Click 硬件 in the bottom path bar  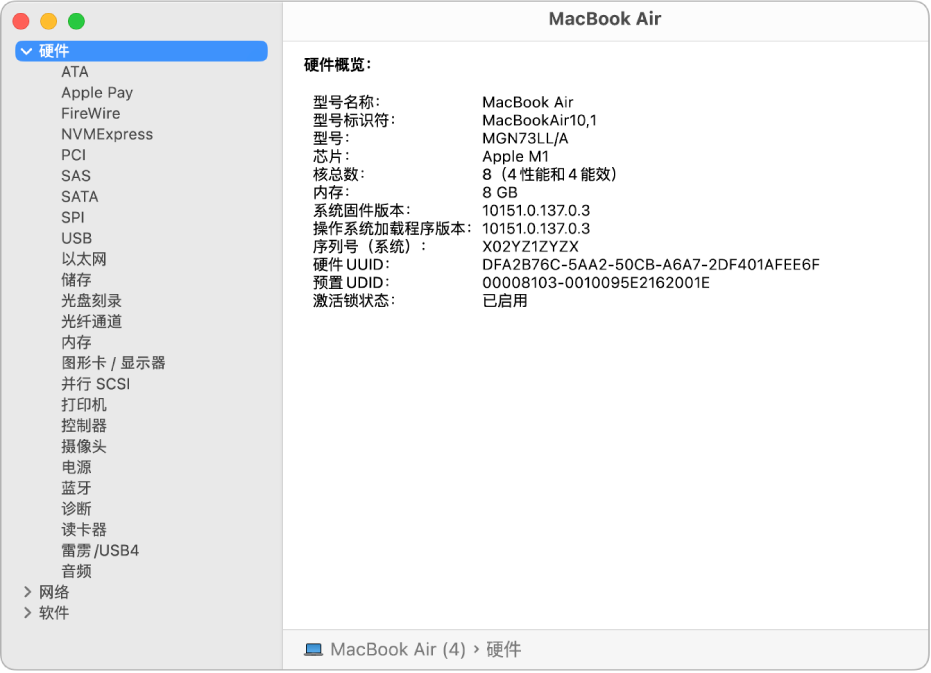coord(503,650)
